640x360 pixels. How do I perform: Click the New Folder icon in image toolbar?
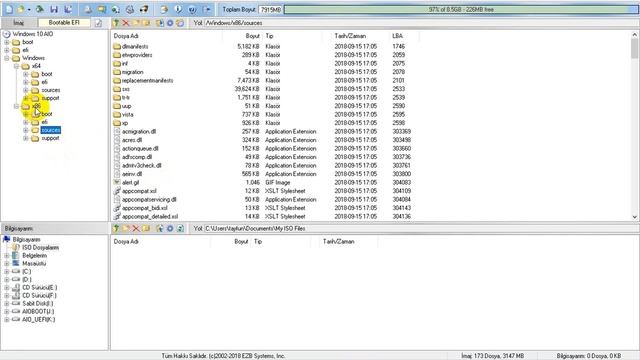pos(136,23)
